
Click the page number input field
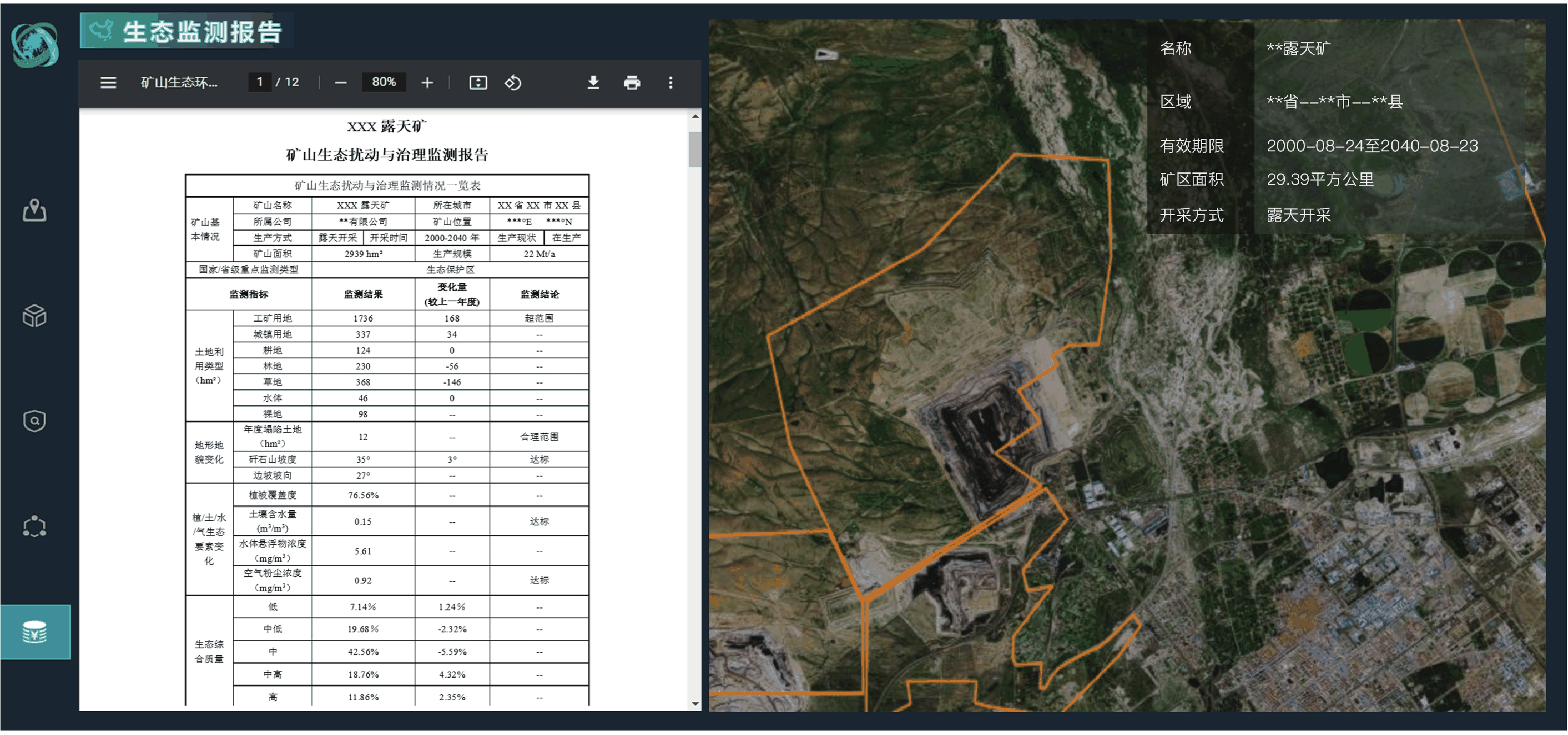pyautogui.click(x=260, y=82)
